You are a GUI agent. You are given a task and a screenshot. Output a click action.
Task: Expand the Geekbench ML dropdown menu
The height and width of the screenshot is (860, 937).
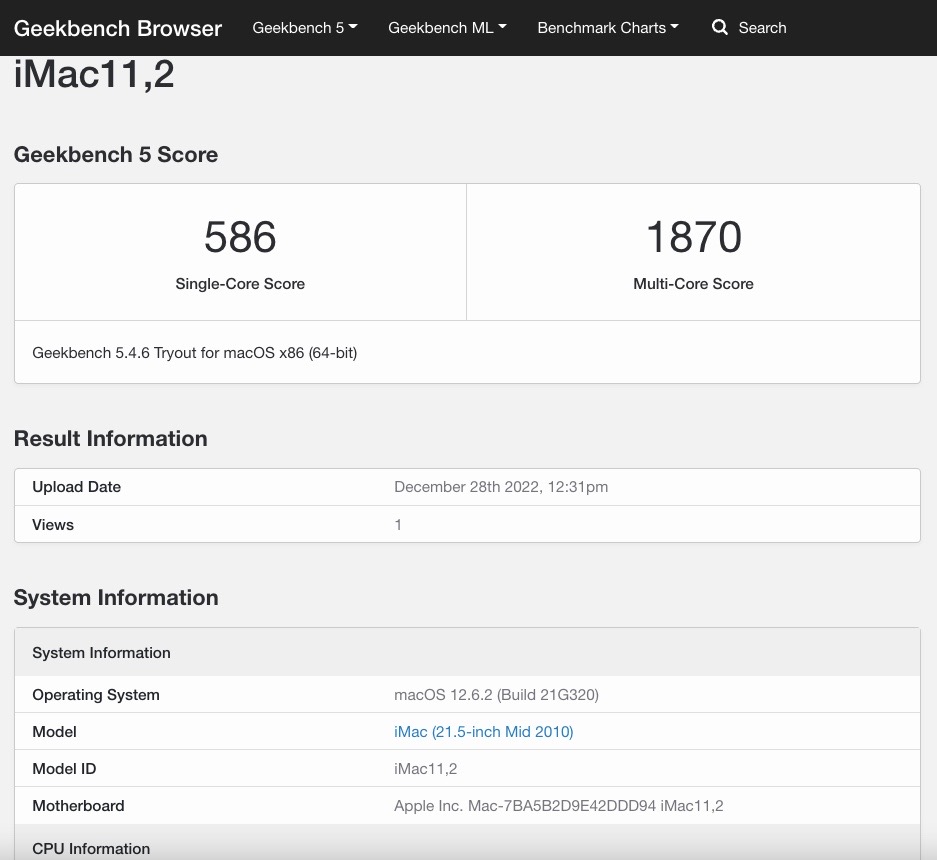point(447,27)
